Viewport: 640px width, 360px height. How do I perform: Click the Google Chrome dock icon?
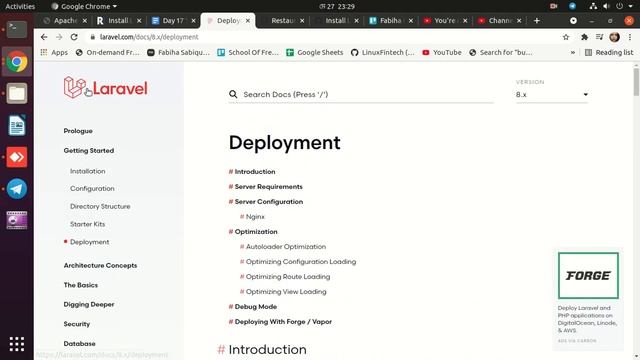17,62
